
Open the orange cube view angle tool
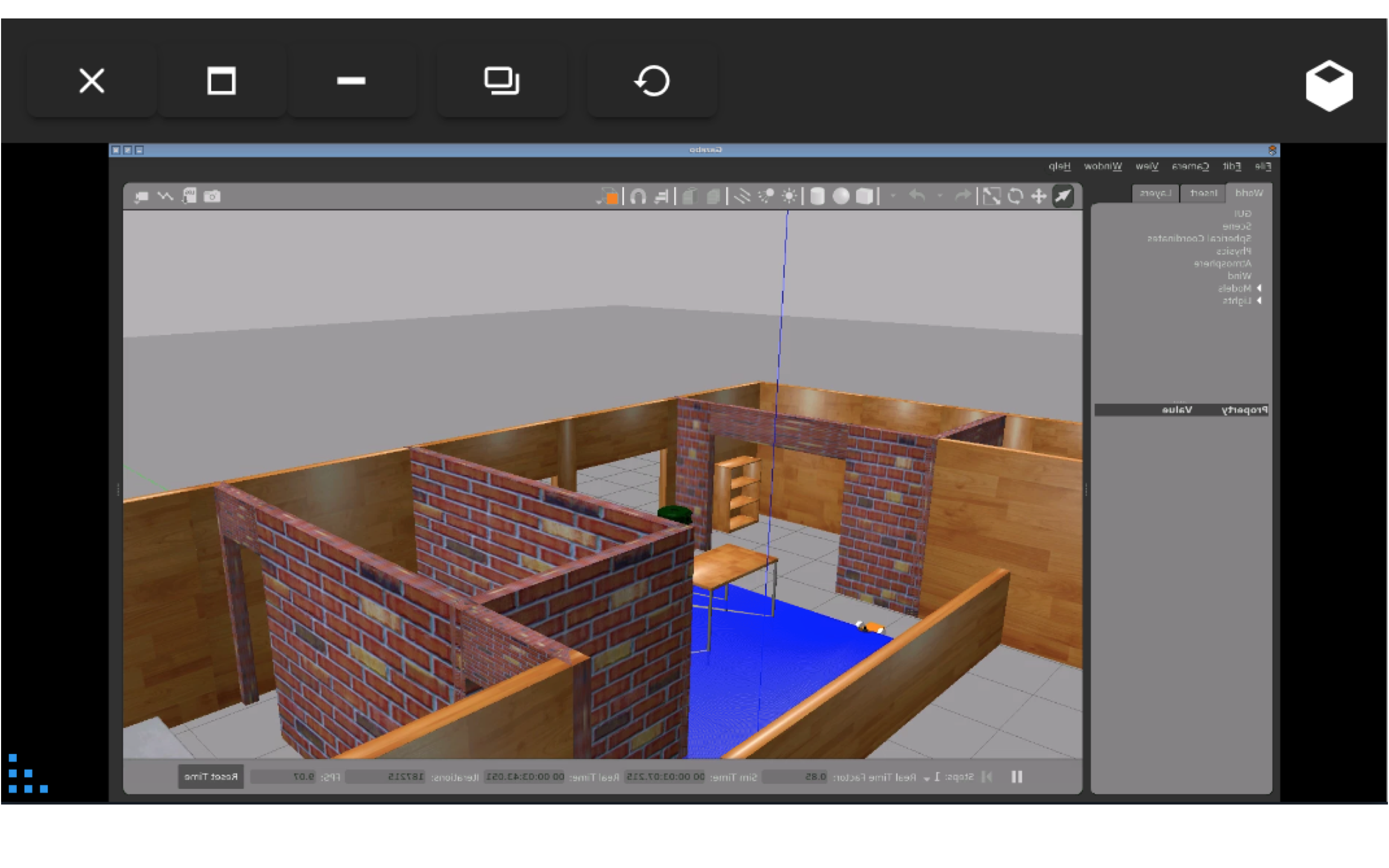tap(609, 197)
